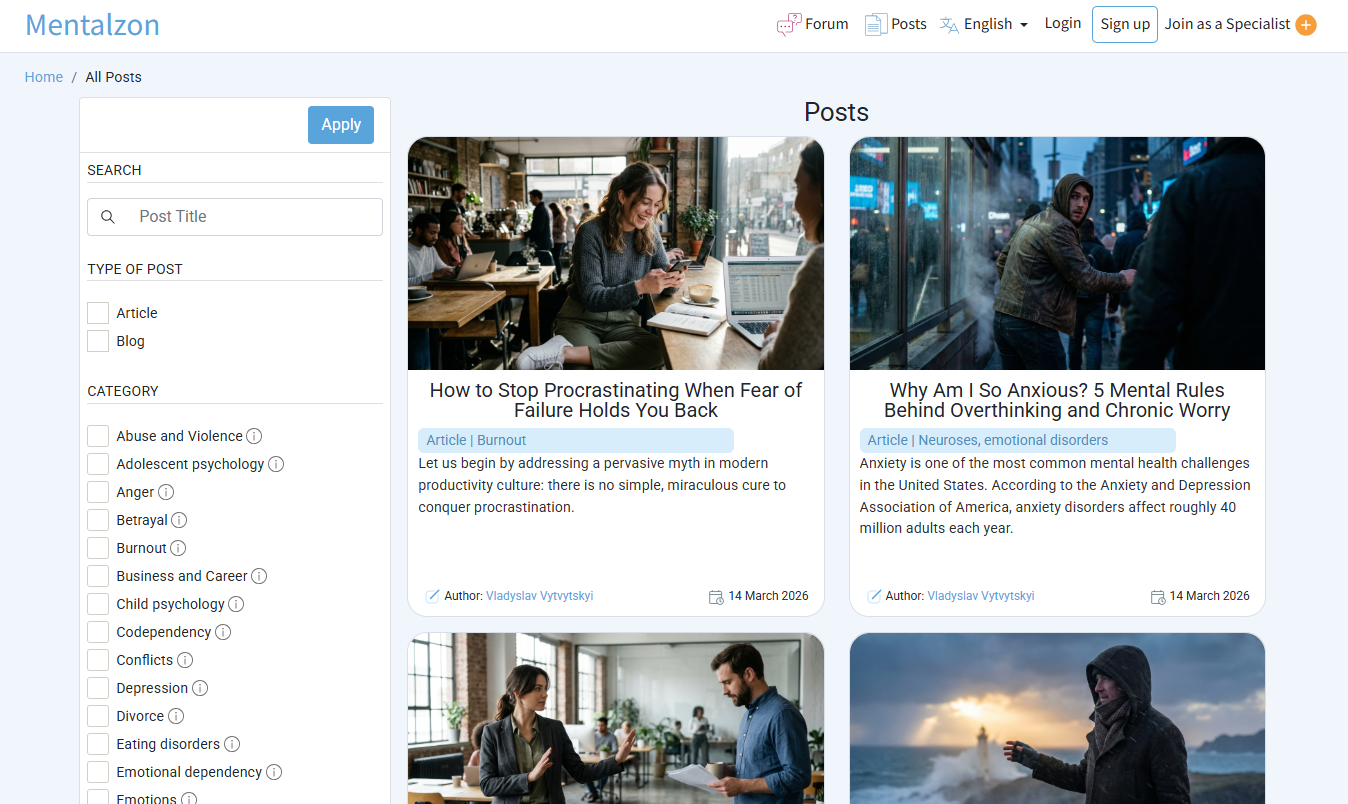Select the Depression category checkbox
This screenshot has width=1348, height=804.
pos(98,688)
